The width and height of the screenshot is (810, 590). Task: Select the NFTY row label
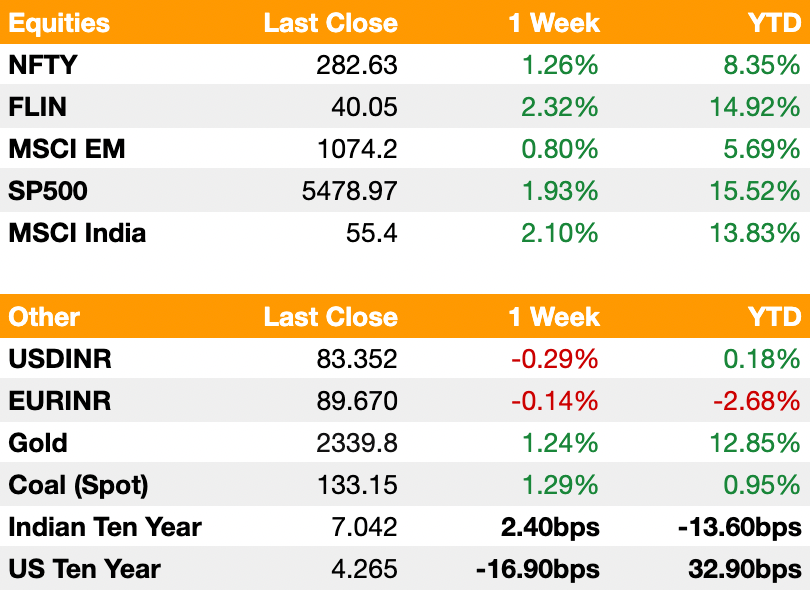(43, 65)
